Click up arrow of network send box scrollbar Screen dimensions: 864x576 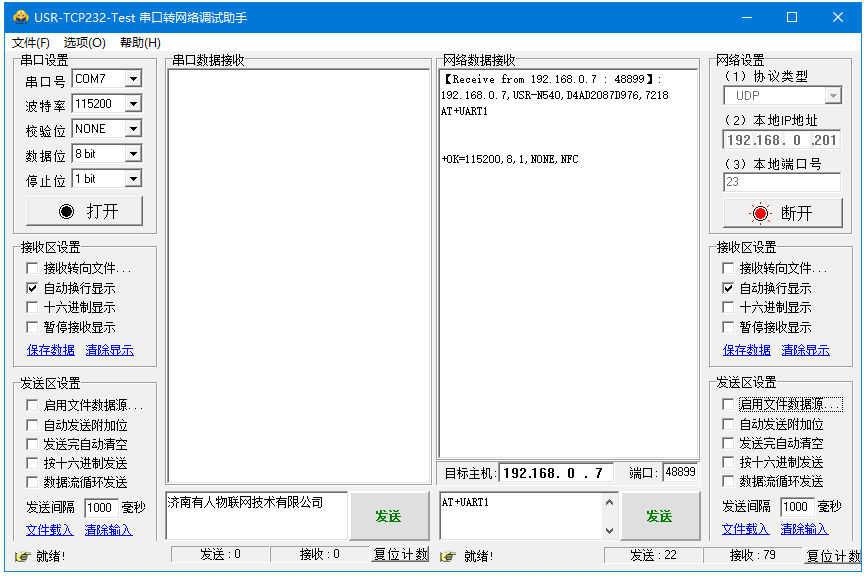609,502
